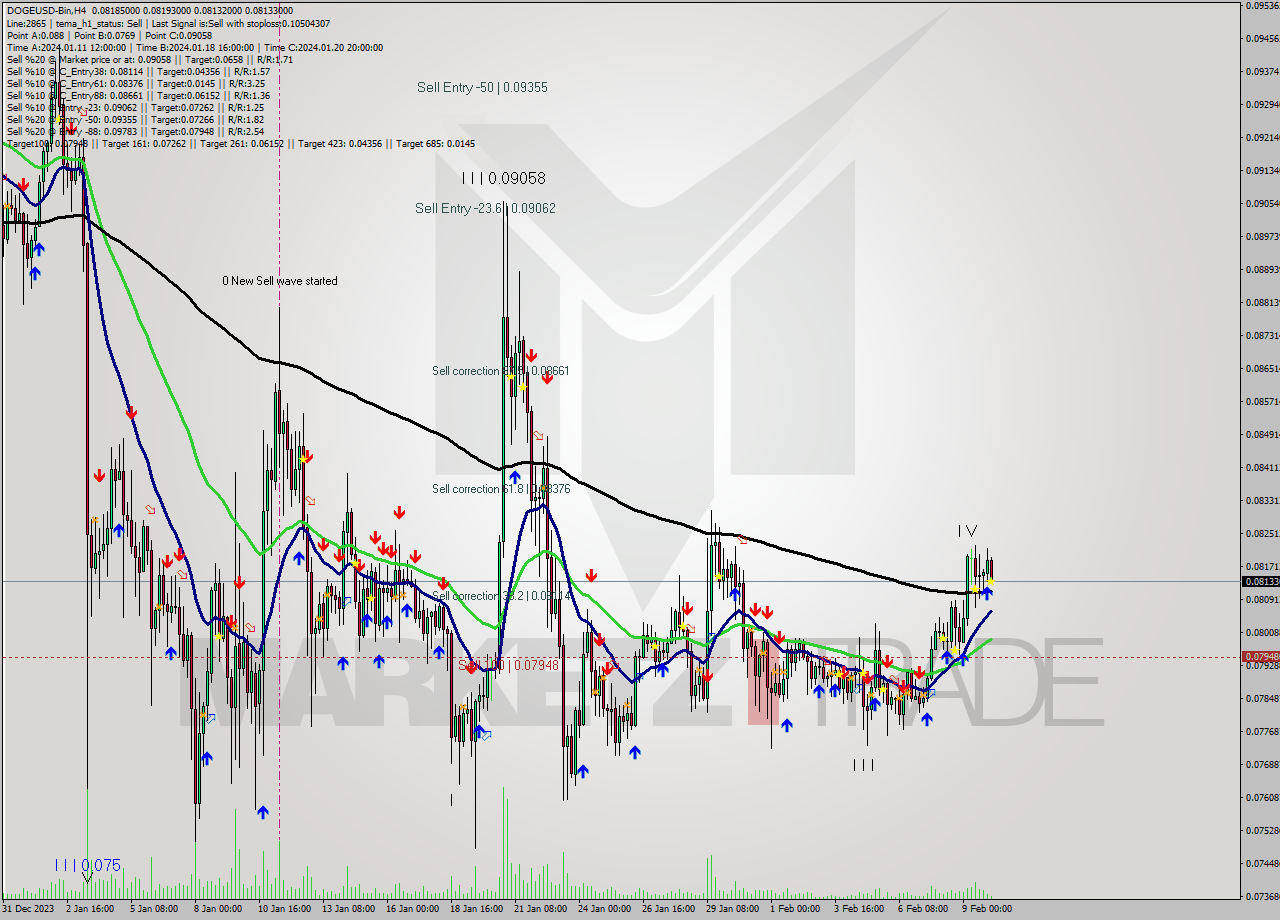Select the 'Sell %20 @ Market price' line
Viewport: 1280px width, 920px height.
tap(149, 59)
